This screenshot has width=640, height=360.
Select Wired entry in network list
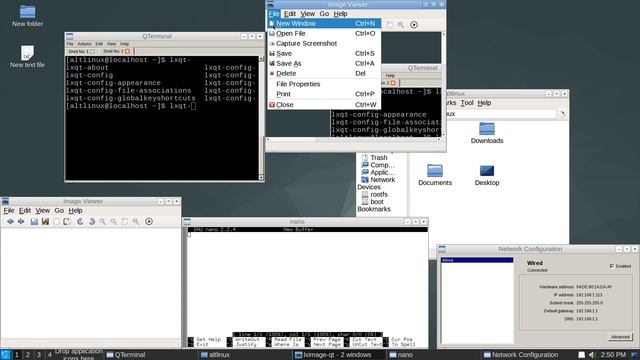(477, 260)
